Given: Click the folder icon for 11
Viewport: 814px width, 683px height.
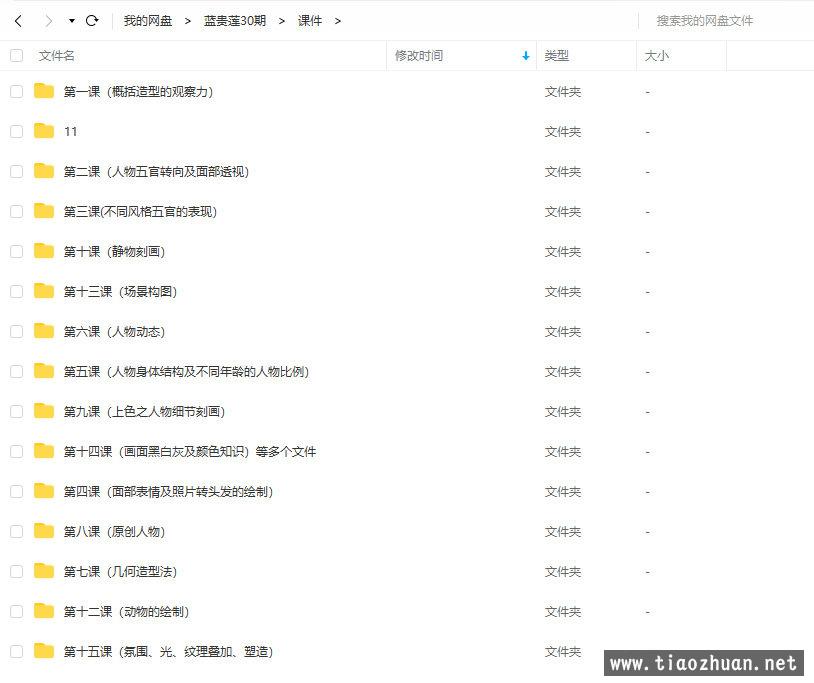Looking at the screenshot, I should click(44, 131).
